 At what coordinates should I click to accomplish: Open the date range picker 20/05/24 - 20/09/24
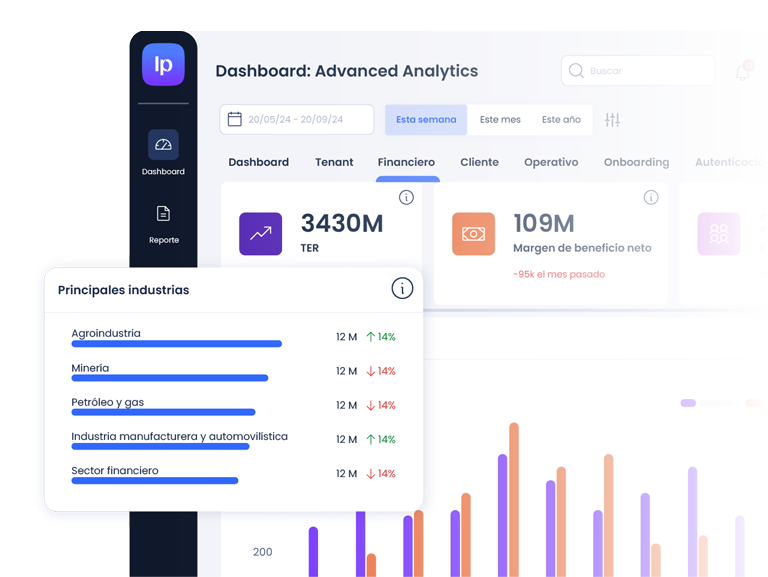(x=296, y=120)
